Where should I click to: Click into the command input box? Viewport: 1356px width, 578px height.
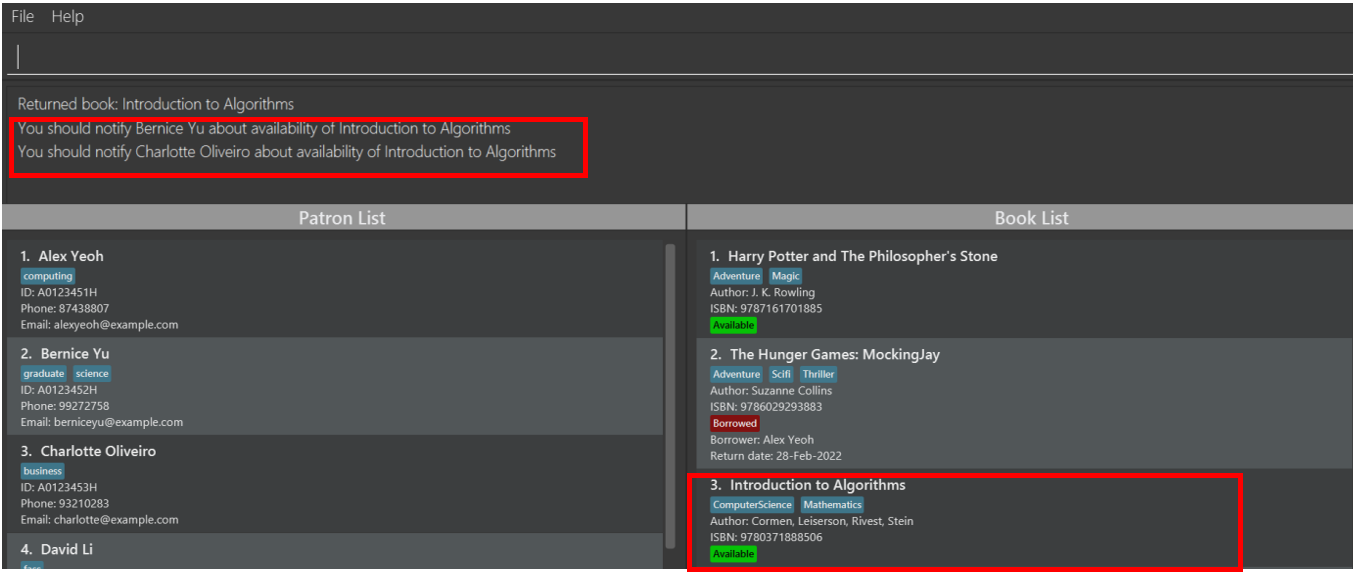(680, 56)
